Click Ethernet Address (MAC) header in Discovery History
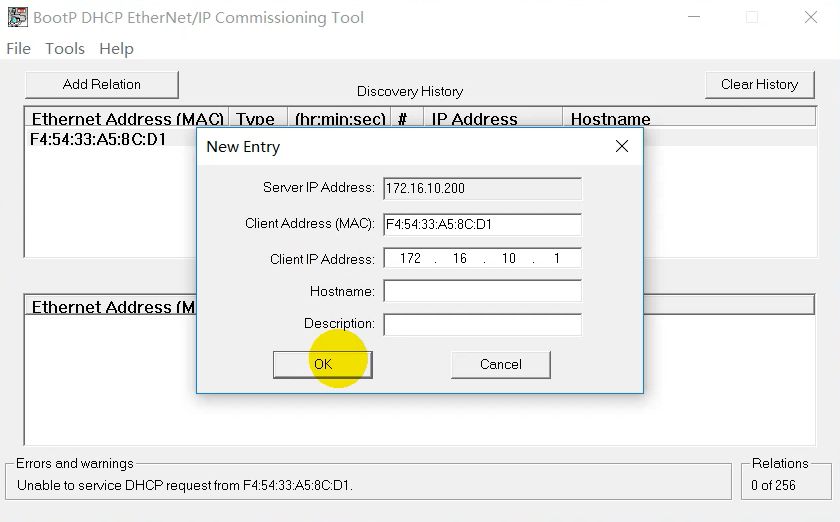 (127, 118)
